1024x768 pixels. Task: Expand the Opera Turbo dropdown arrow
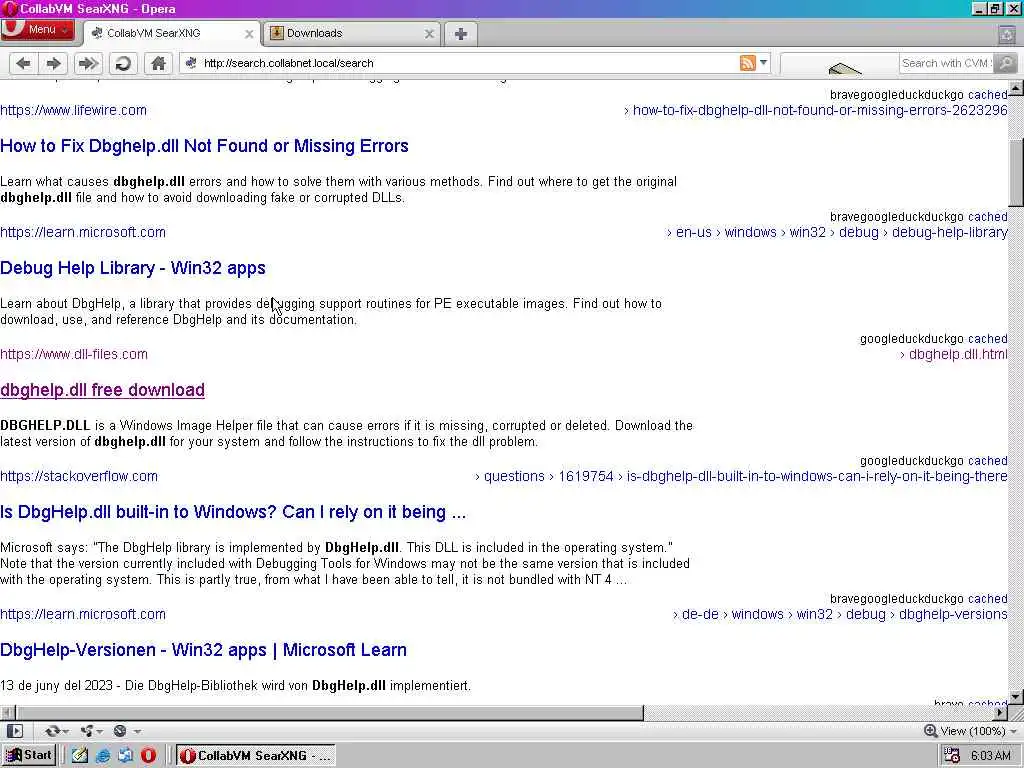[x=137, y=731]
